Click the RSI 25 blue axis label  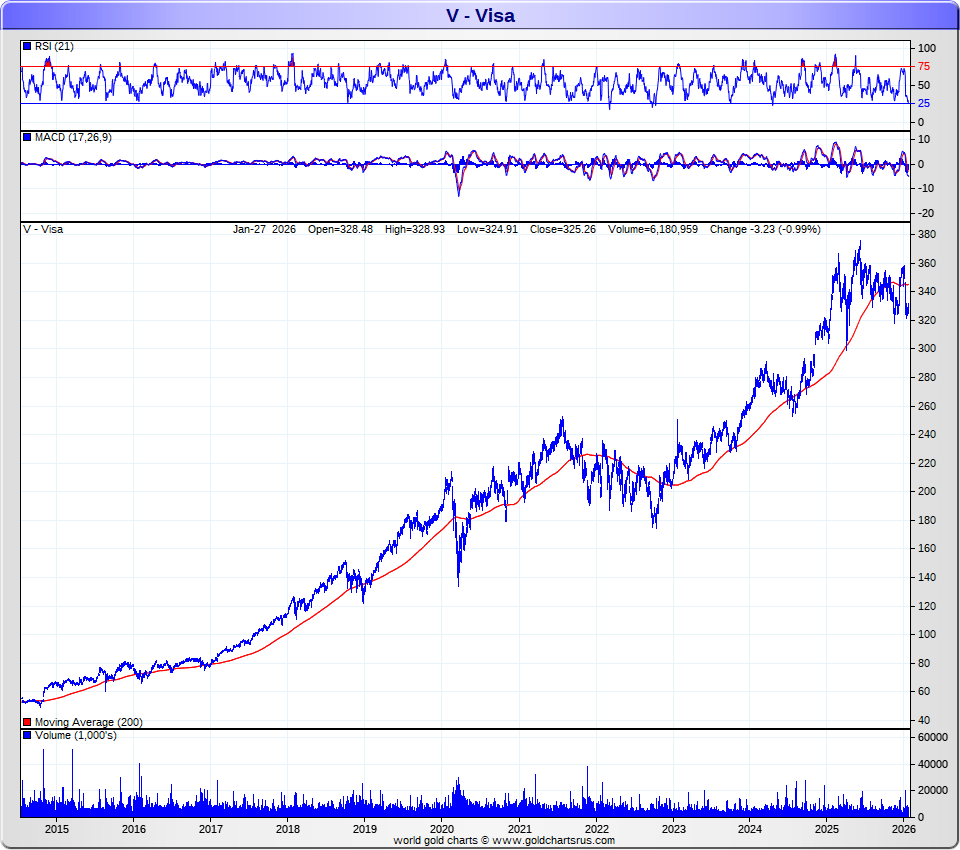(923, 103)
